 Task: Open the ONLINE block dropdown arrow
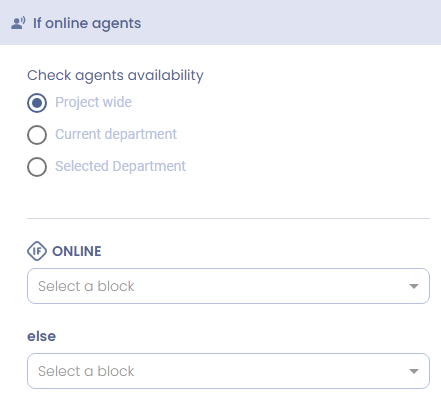(414, 286)
